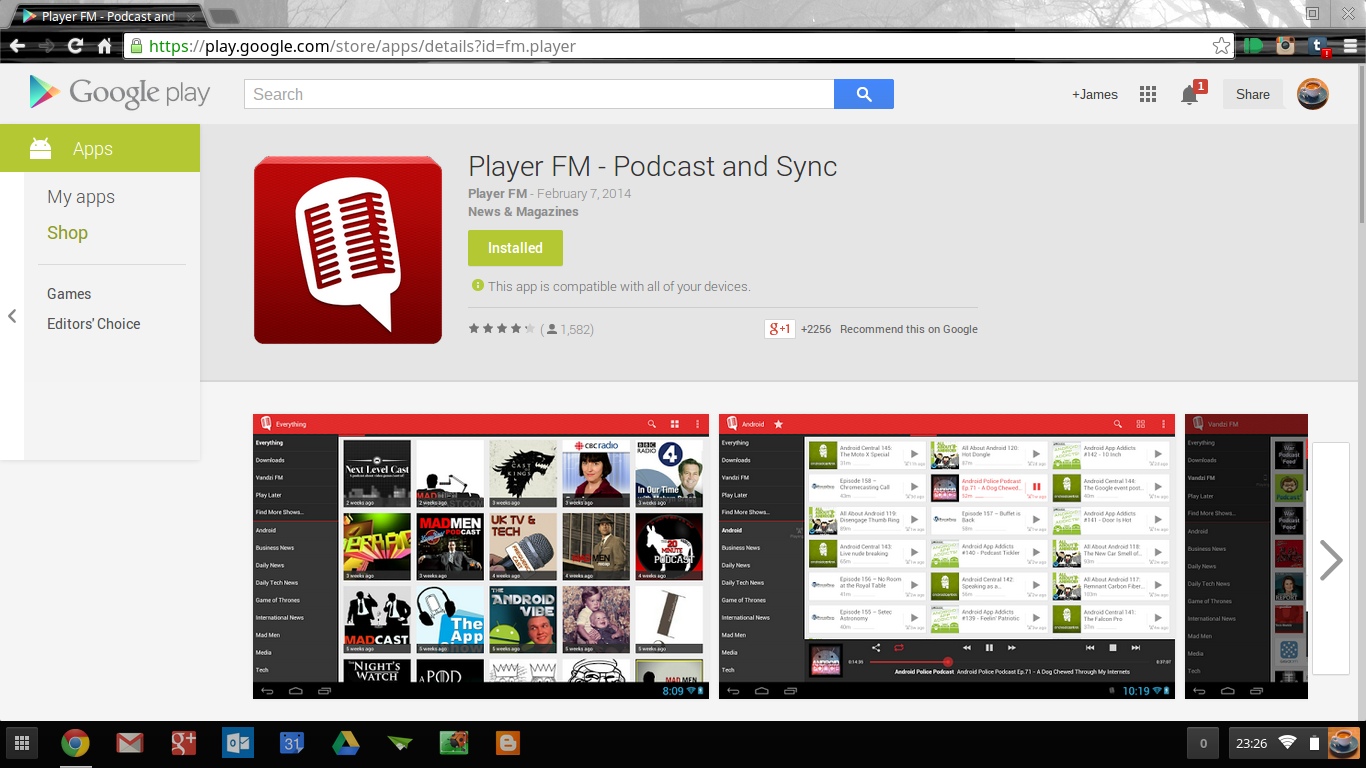The width and height of the screenshot is (1366, 768).
Task: Open the account profile picture in the header
Action: click(x=1313, y=94)
